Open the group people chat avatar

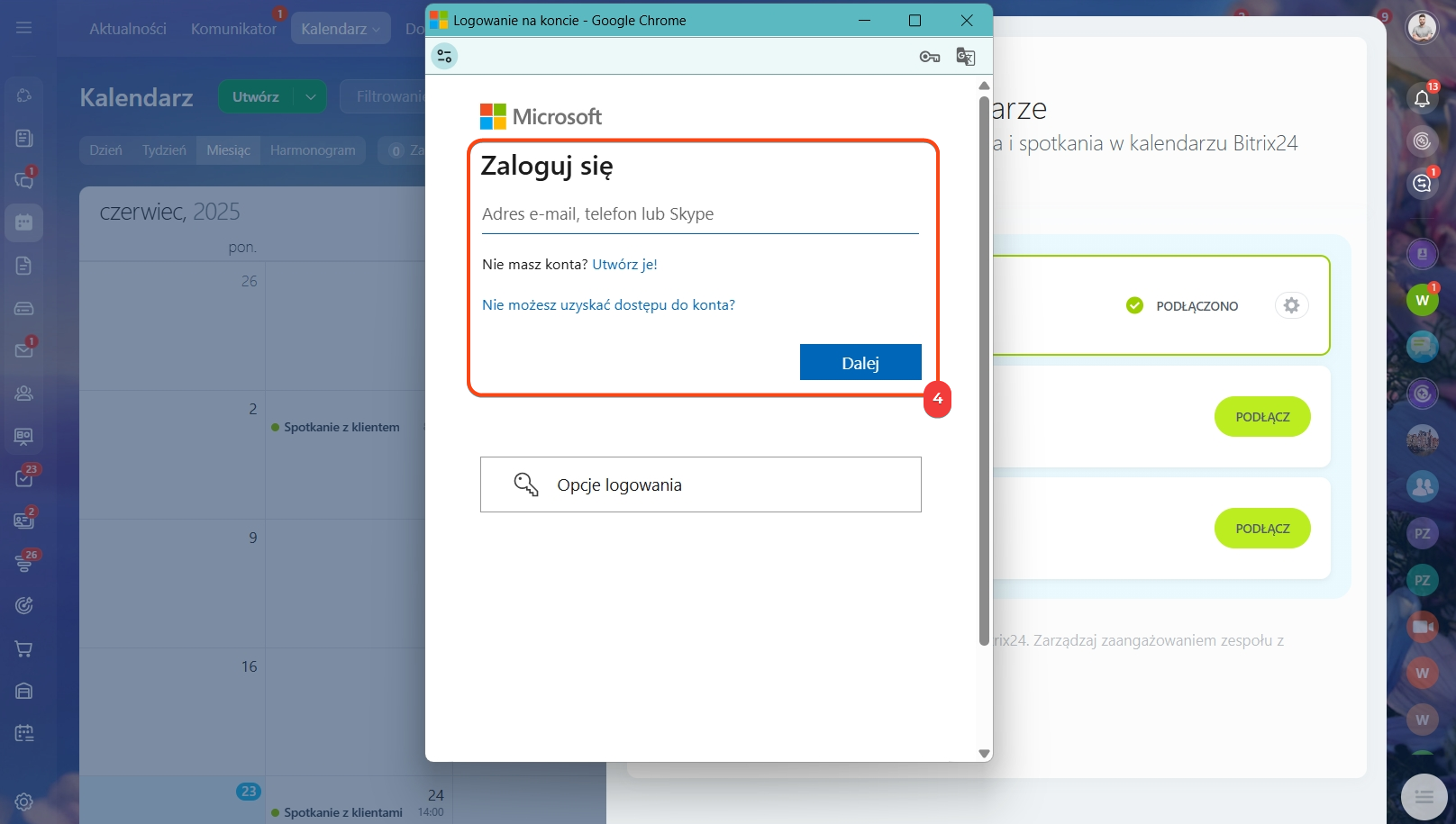tap(1423, 486)
